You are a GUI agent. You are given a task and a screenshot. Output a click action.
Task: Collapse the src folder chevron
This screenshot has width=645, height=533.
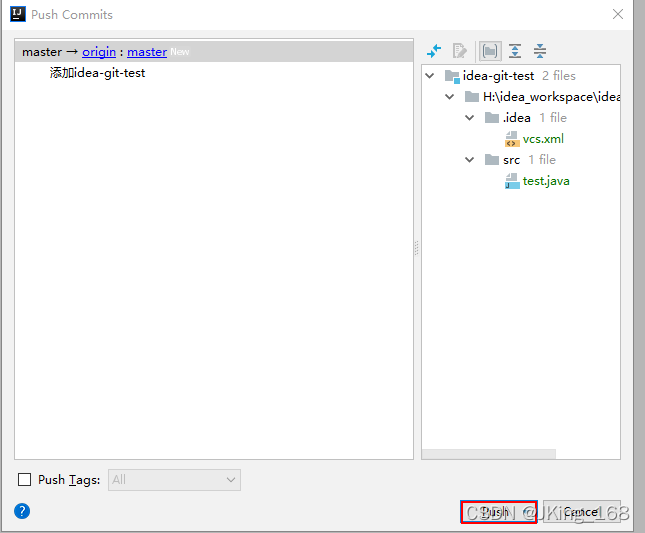(x=469, y=160)
